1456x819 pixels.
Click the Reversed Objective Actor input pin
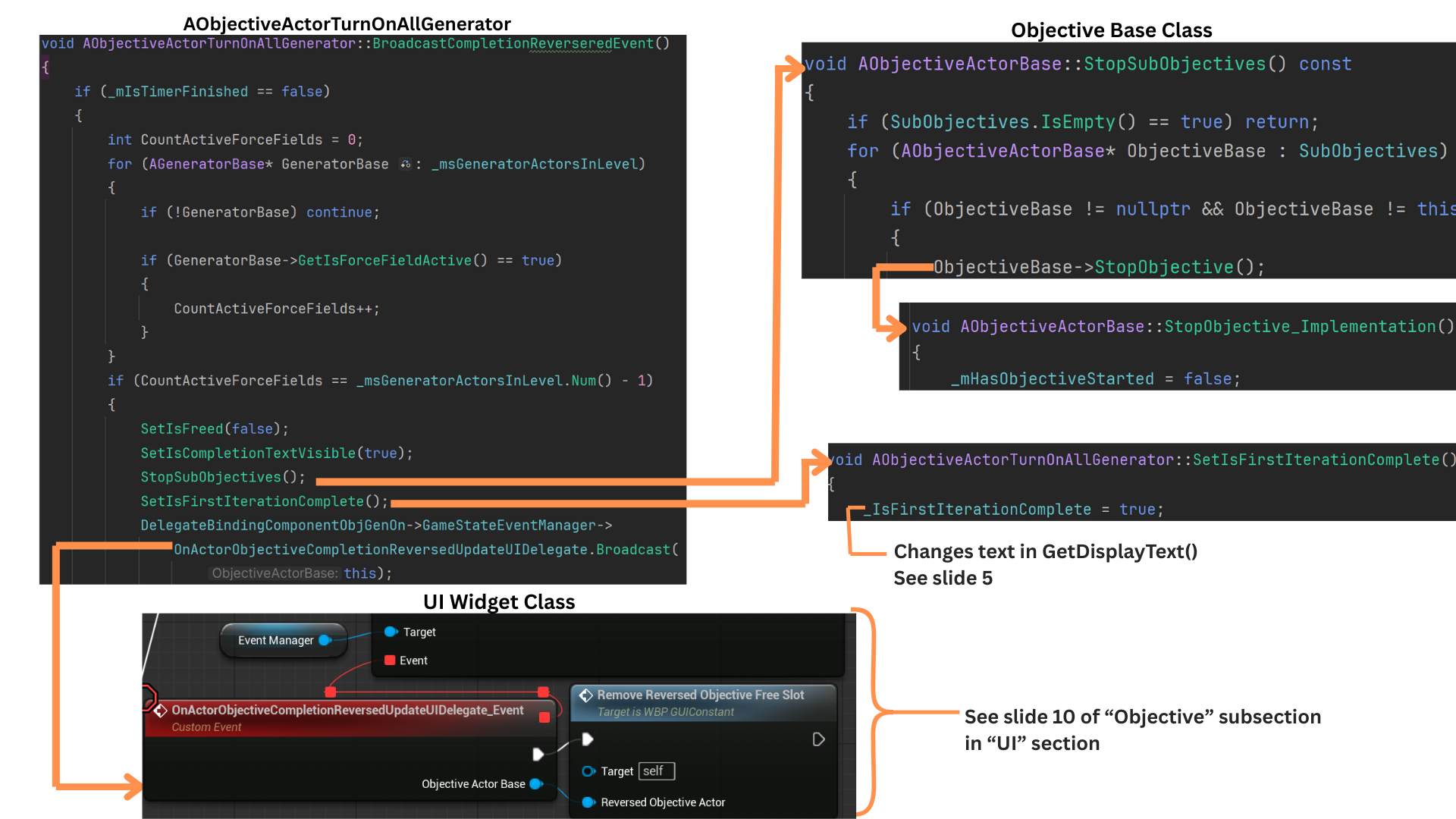pos(588,802)
